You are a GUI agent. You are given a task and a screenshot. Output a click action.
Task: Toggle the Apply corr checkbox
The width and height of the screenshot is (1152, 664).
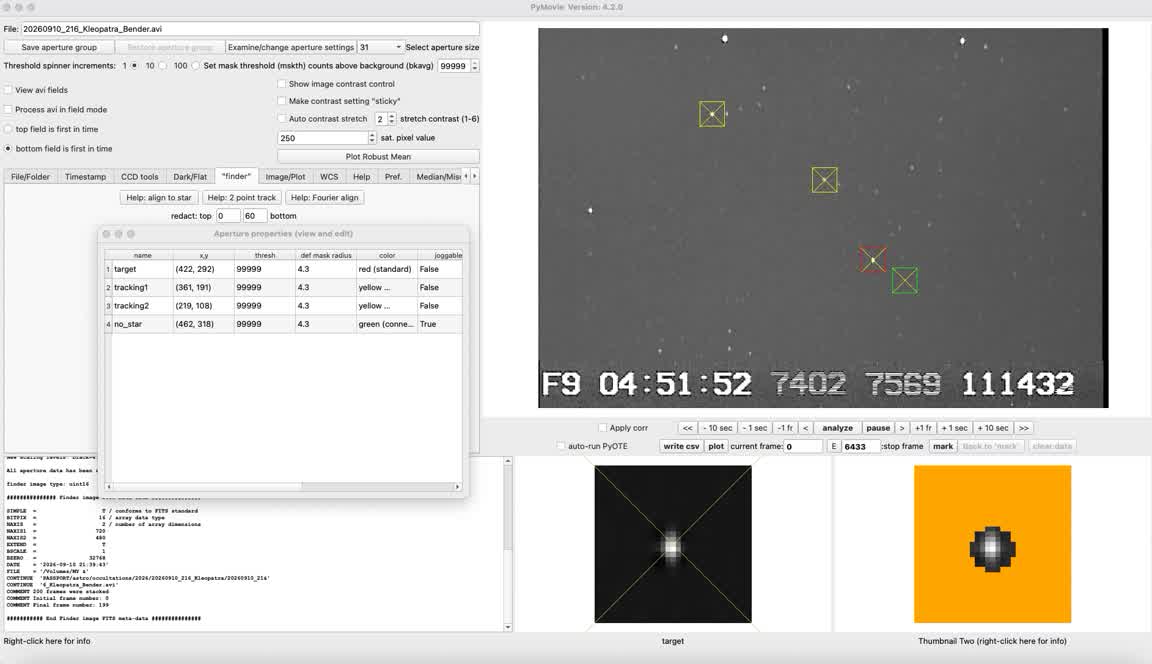click(x=602, y=428)
